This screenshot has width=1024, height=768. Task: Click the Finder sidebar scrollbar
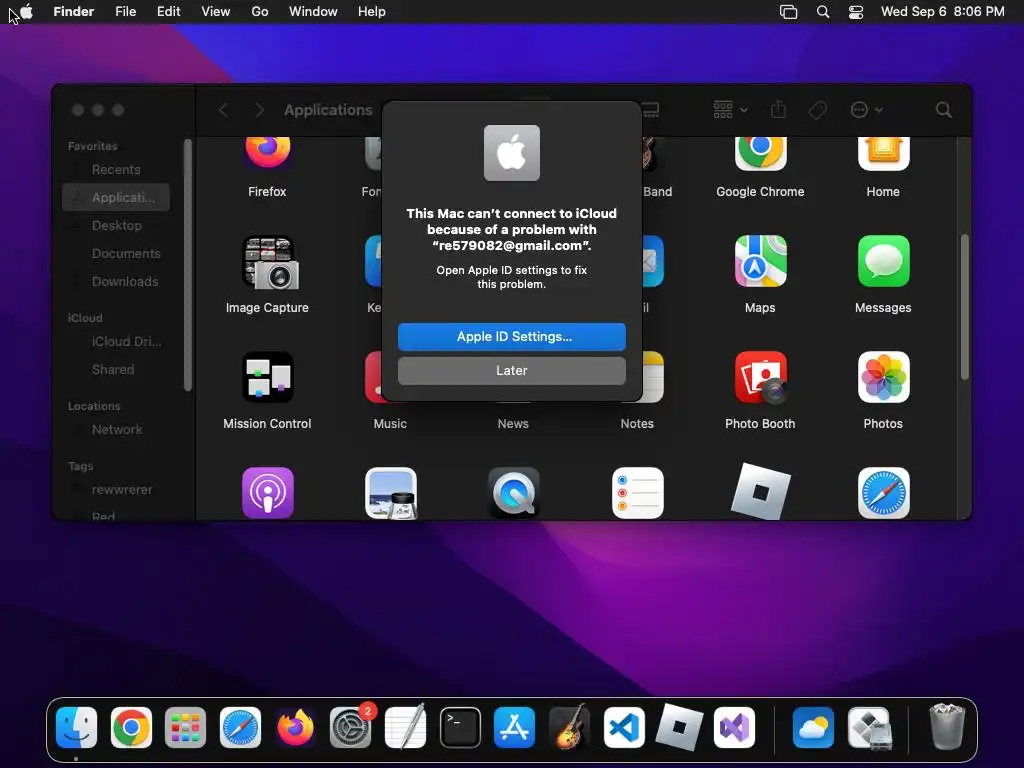187,264
